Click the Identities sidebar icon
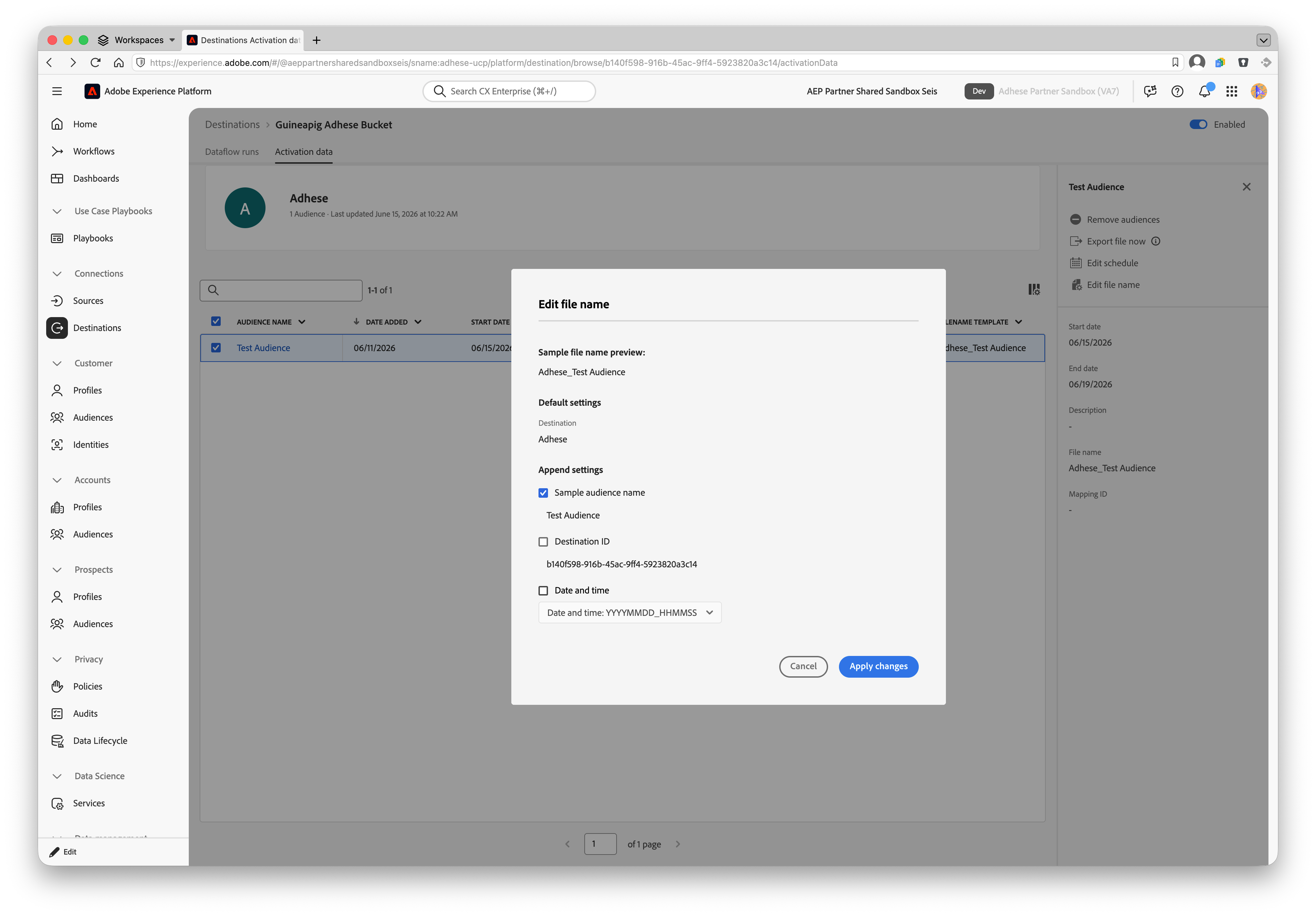 click(57, 444)
